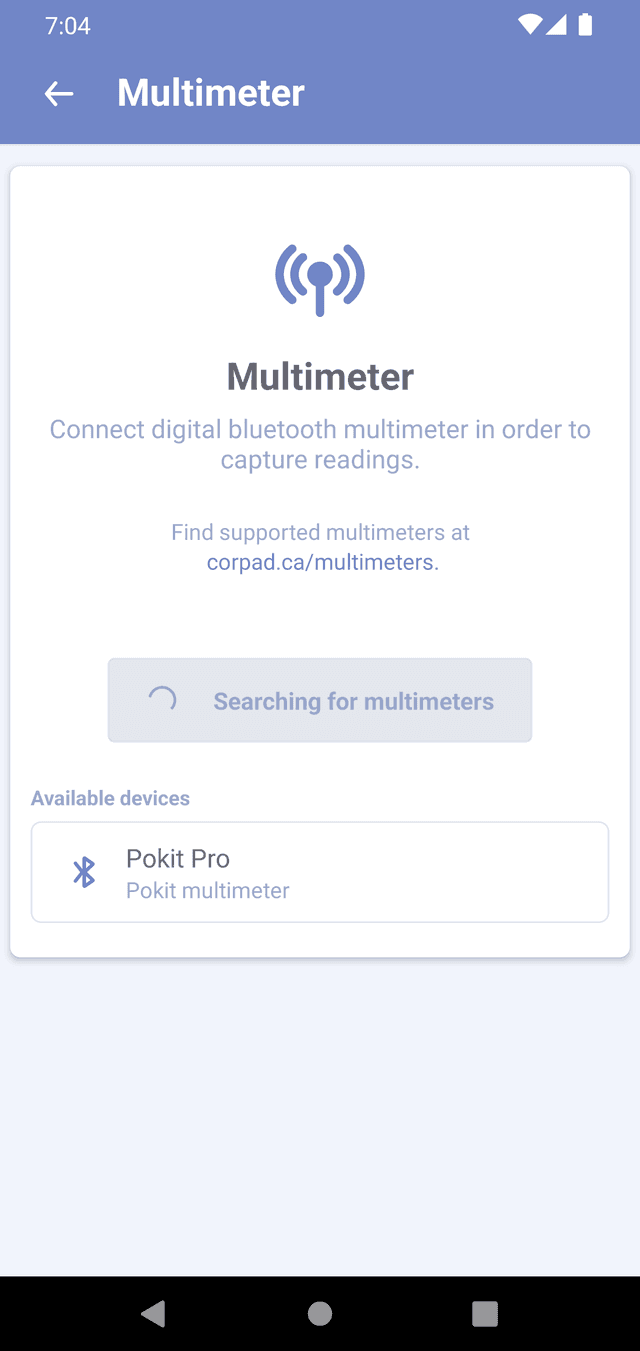
Task: Click the loading spinner icon
Action: click(x=162, y=700)
